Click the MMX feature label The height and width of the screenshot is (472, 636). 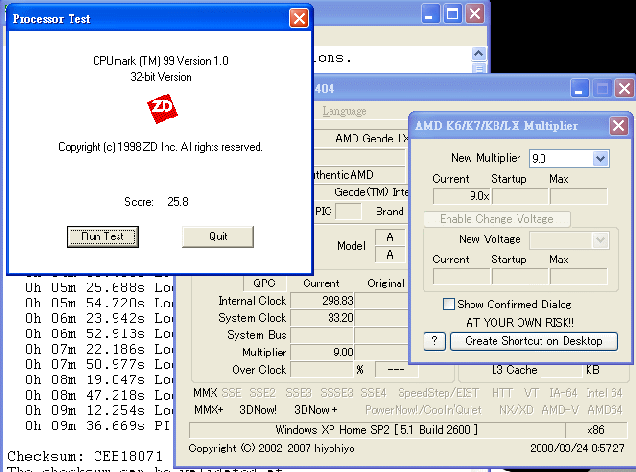click(205, 393)
